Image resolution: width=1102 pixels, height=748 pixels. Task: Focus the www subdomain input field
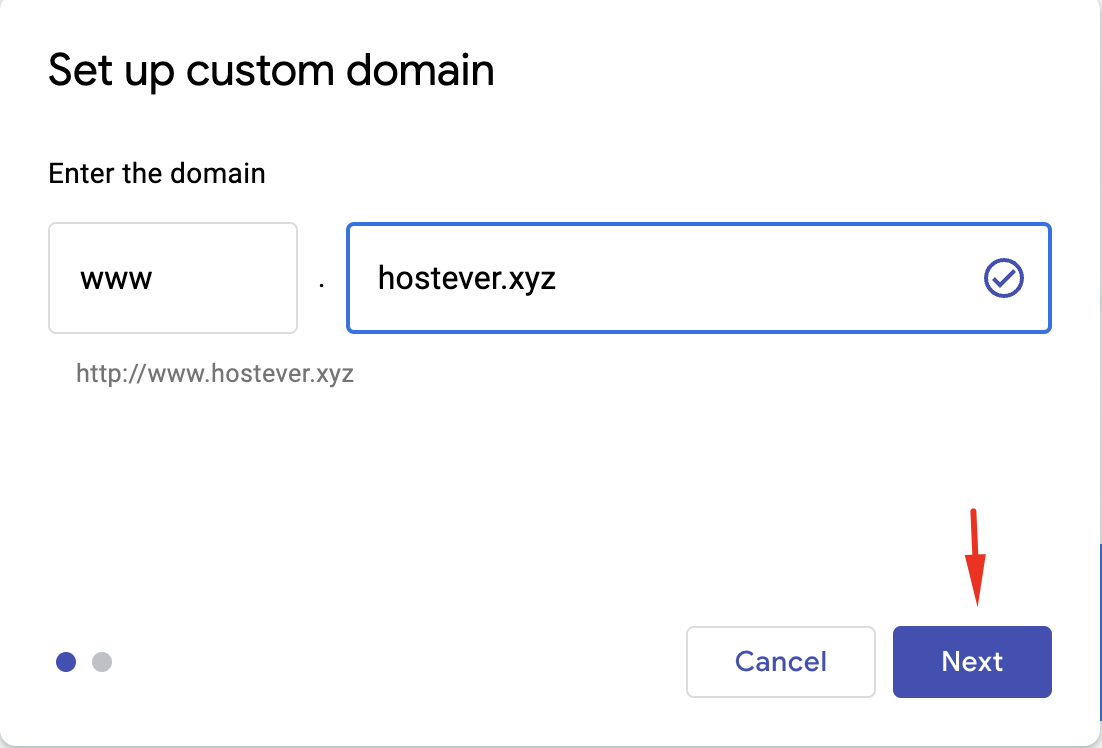tap(173, 278)
